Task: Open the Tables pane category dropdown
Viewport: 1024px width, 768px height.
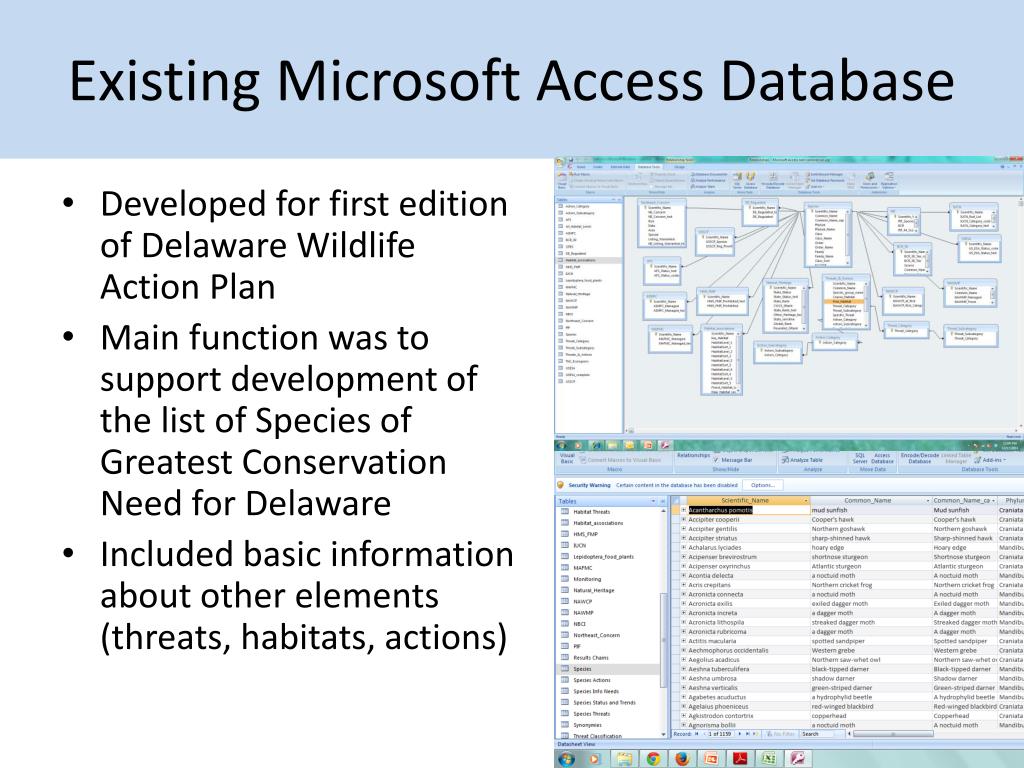Action: tap(652, 502)
